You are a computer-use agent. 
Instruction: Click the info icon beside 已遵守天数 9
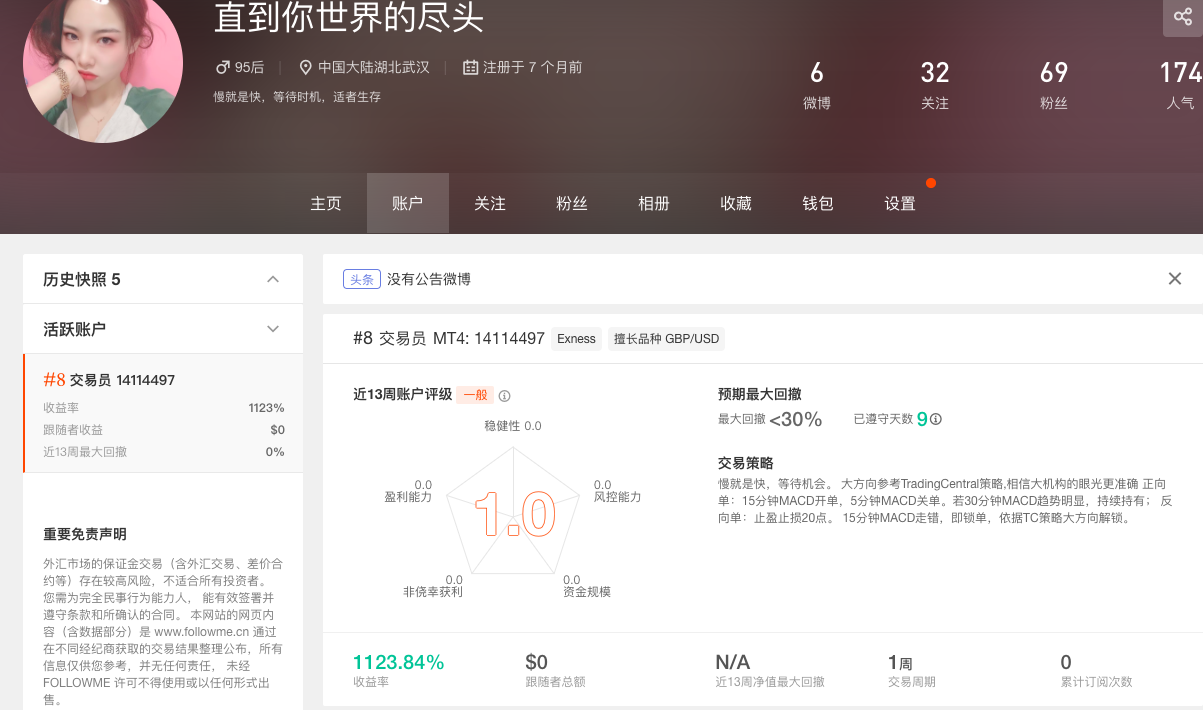[x=936, y=420]
